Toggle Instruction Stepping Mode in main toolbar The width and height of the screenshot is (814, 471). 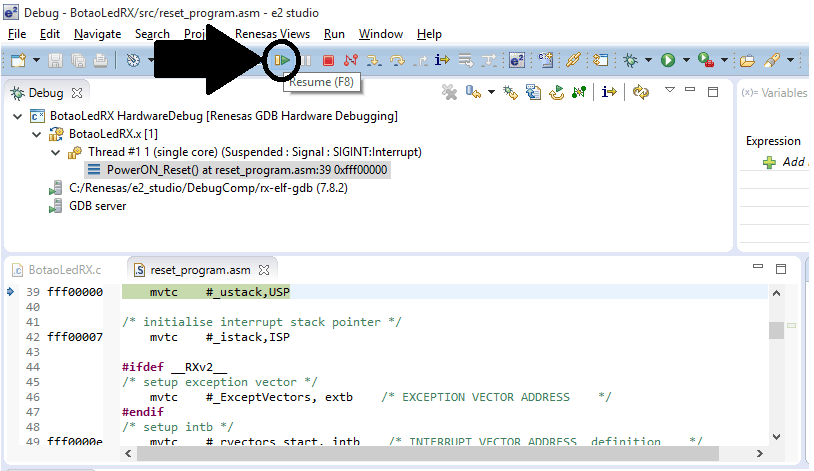(x=442, y=60)
